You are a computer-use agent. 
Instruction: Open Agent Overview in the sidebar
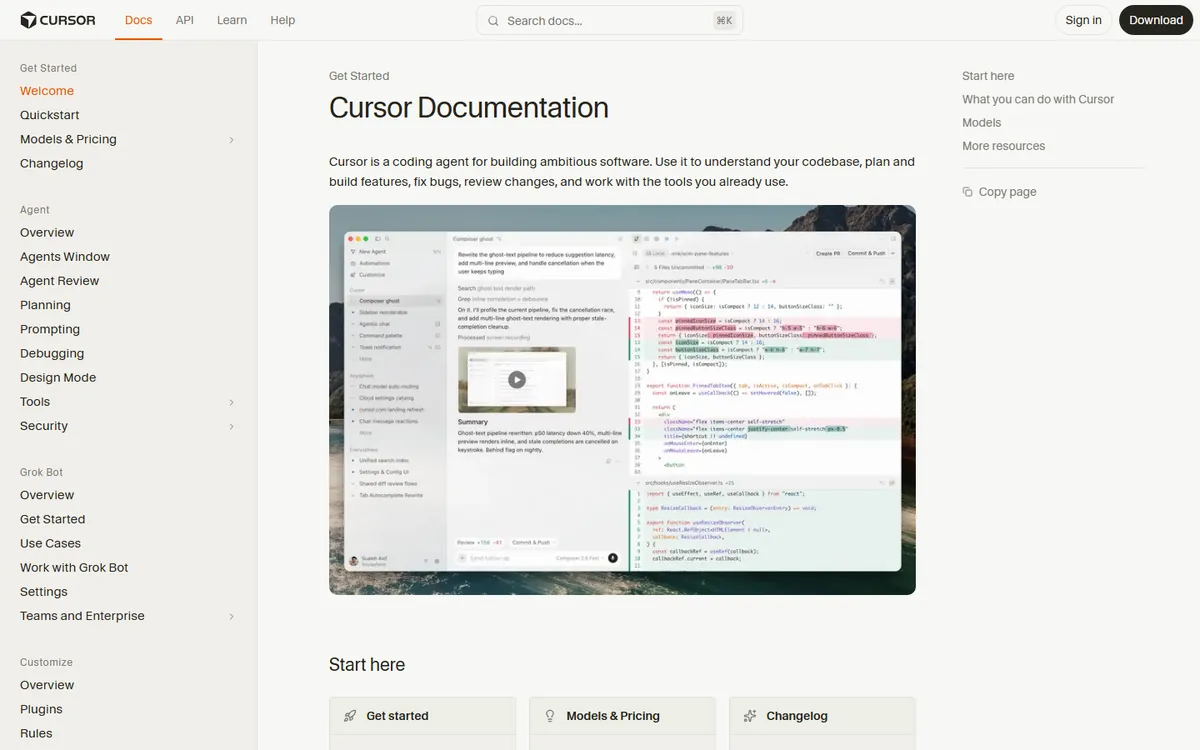(47, 232)
